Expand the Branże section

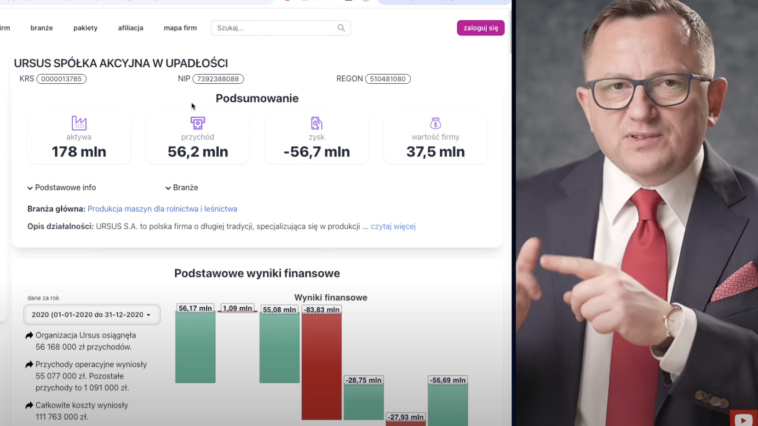pyautogui.click(x=182, y=188)
